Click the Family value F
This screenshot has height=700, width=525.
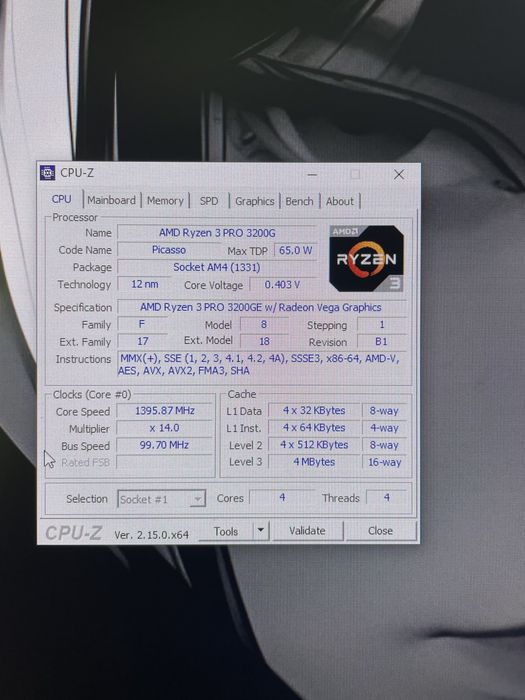pos(142,325)
